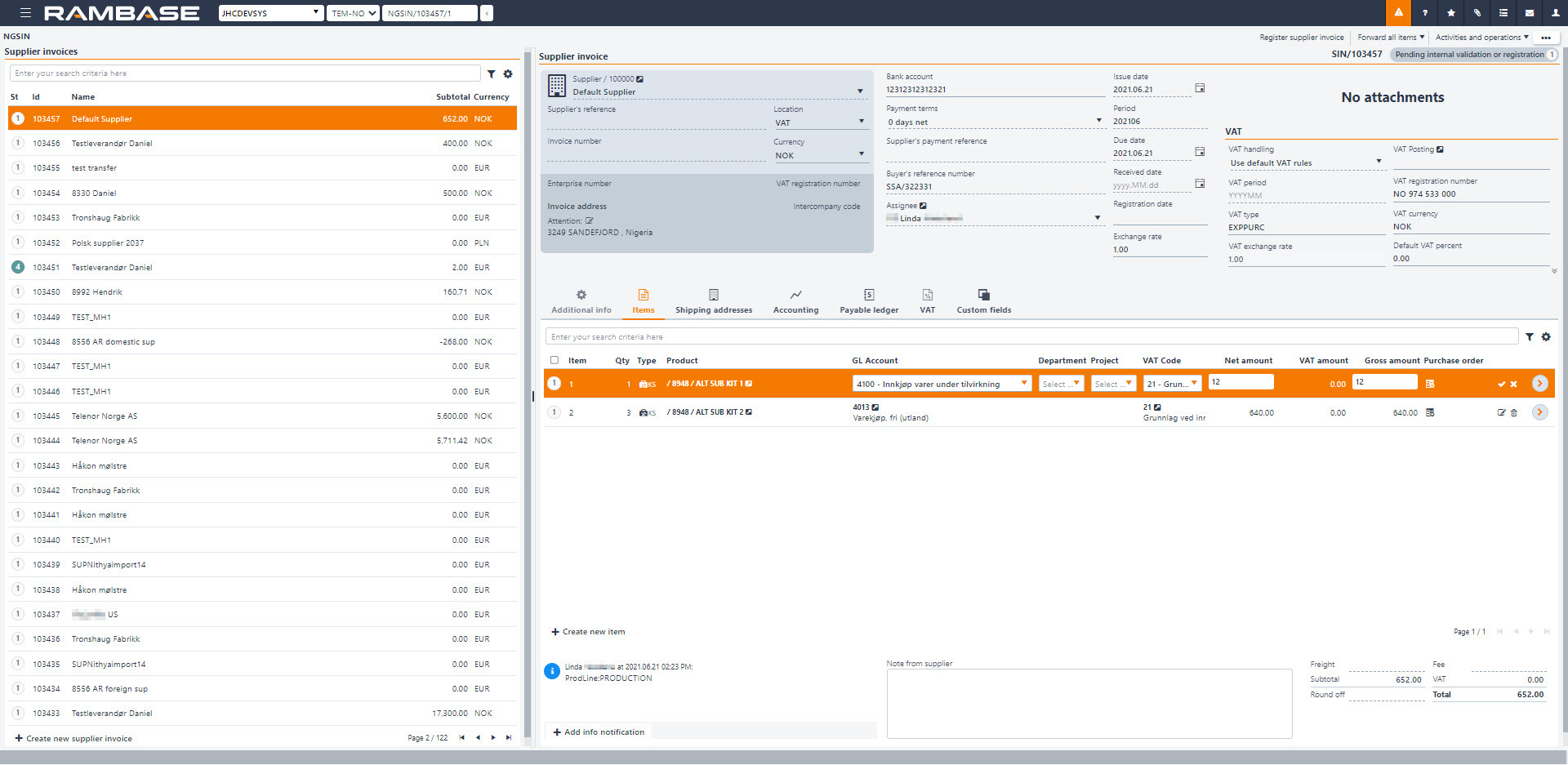Open Activities and operations menu
The height and width of the screenshot is (765, 1568).
coord(1481,38)
